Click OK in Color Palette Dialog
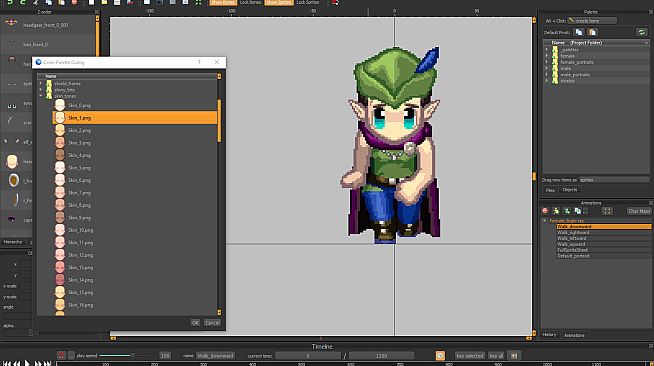654x366 pixels. (195, 323)
